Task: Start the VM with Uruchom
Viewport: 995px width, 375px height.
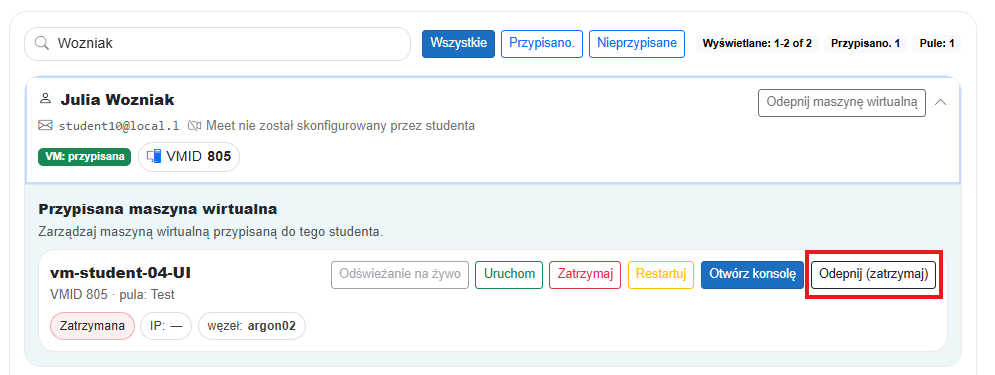Action: pos(509,275)
